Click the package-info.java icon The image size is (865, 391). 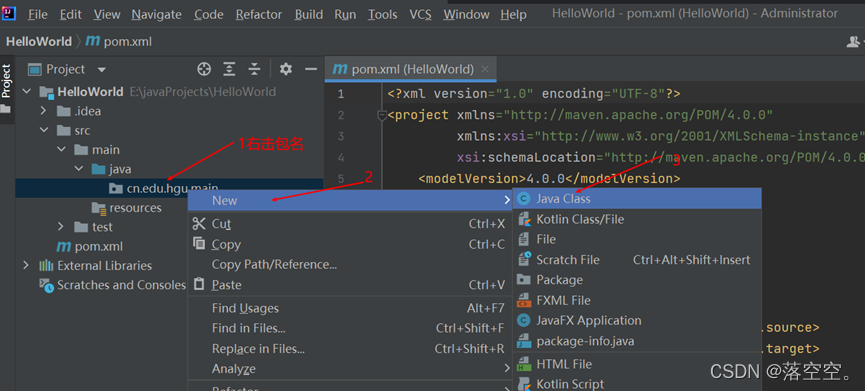tap(524, 341)
